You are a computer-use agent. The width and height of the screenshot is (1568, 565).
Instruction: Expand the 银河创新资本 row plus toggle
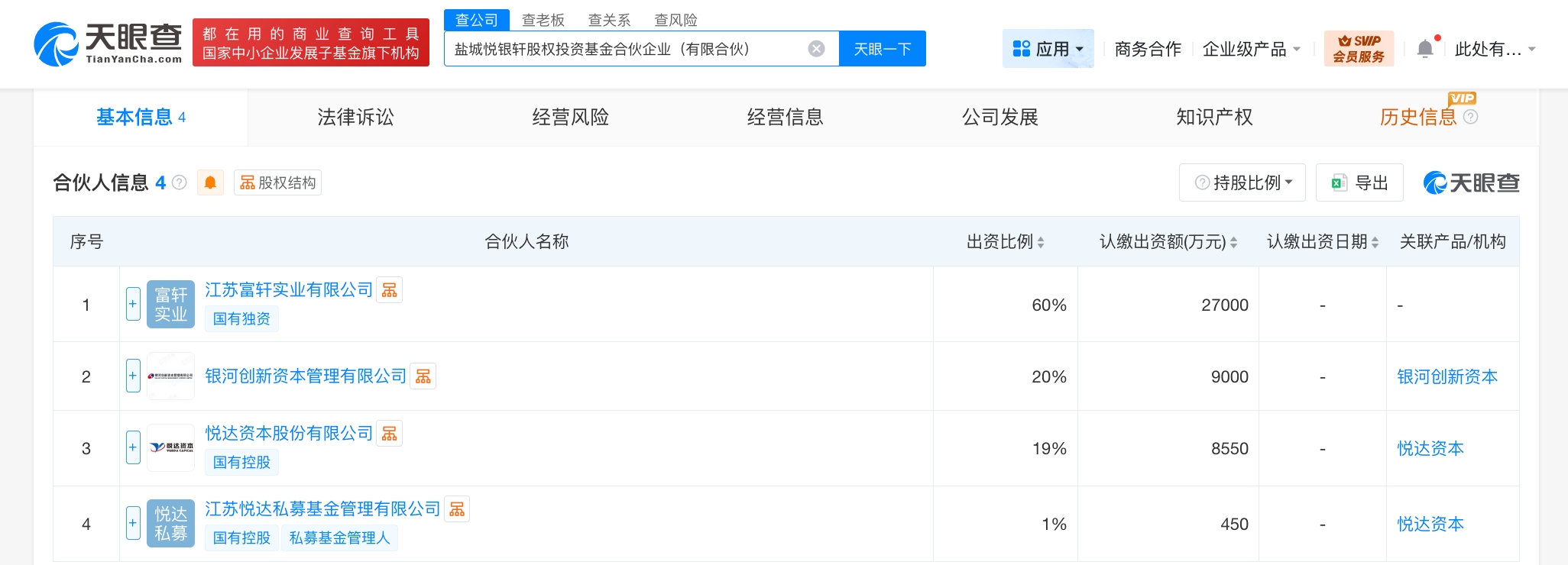[x=133, y=376]
